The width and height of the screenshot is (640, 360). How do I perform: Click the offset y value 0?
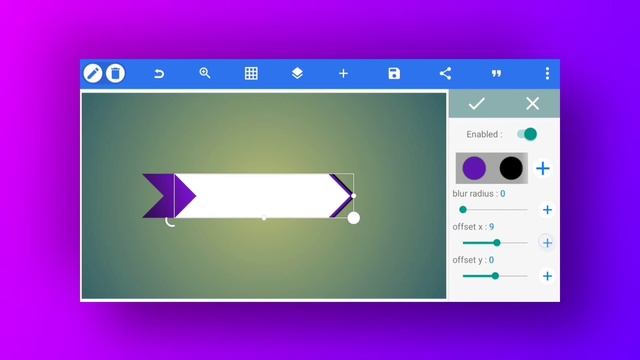(x=491, y=260)
